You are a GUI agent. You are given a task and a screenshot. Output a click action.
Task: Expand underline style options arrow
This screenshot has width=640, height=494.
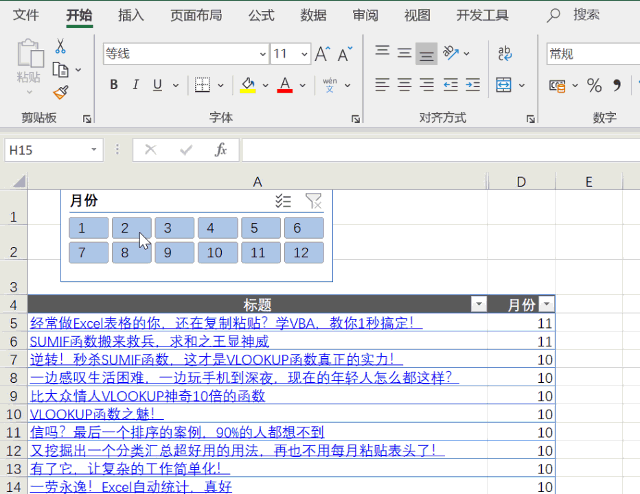[176, 85]
